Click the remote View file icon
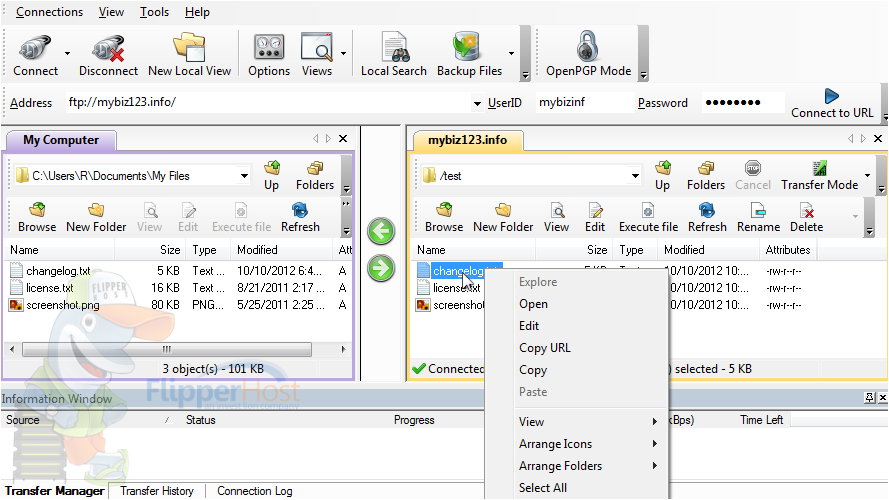This screenshot has width=889, height=500. (x=556, y=210)
